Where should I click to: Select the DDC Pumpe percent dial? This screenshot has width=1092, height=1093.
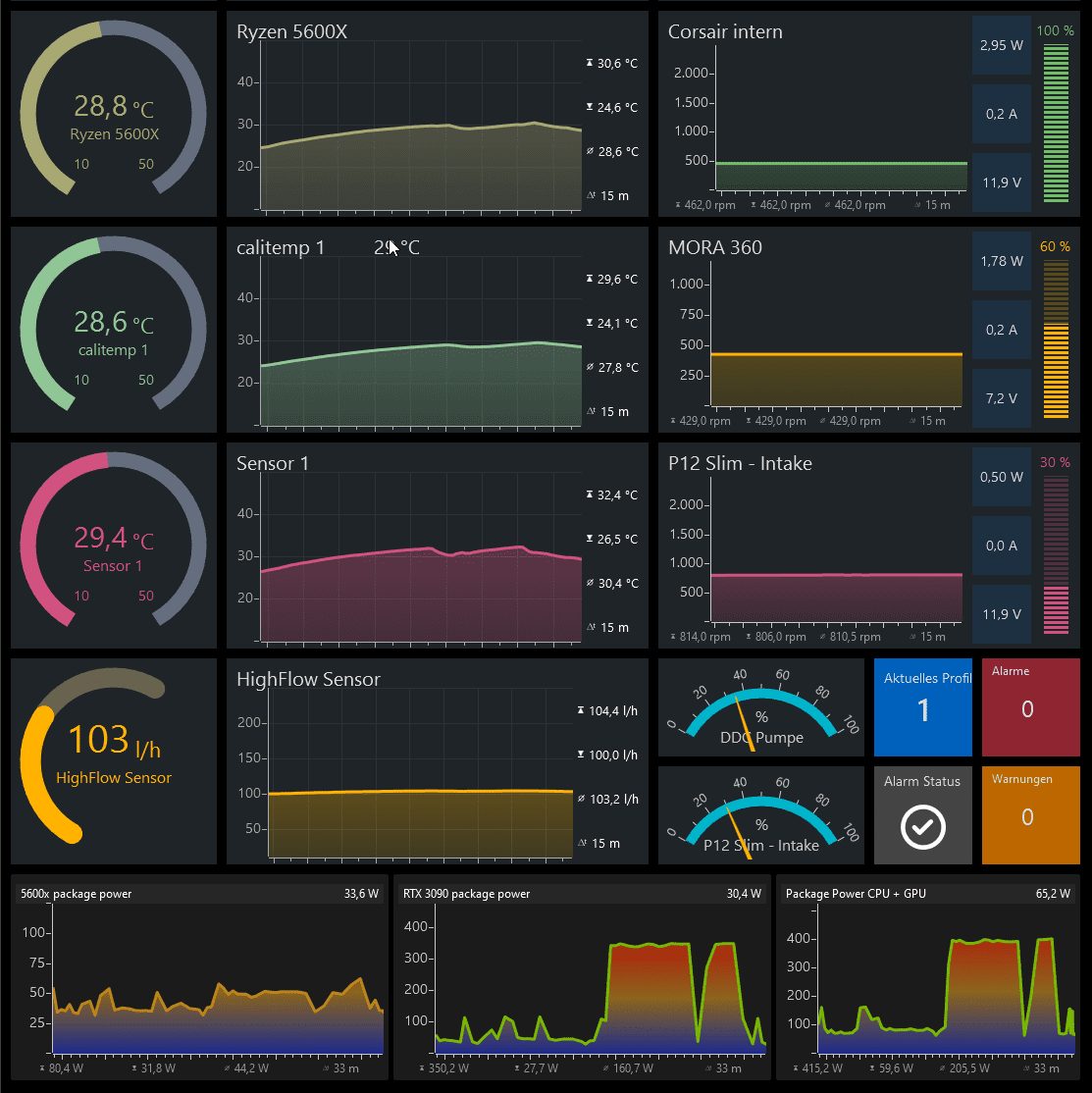point(761,707)
